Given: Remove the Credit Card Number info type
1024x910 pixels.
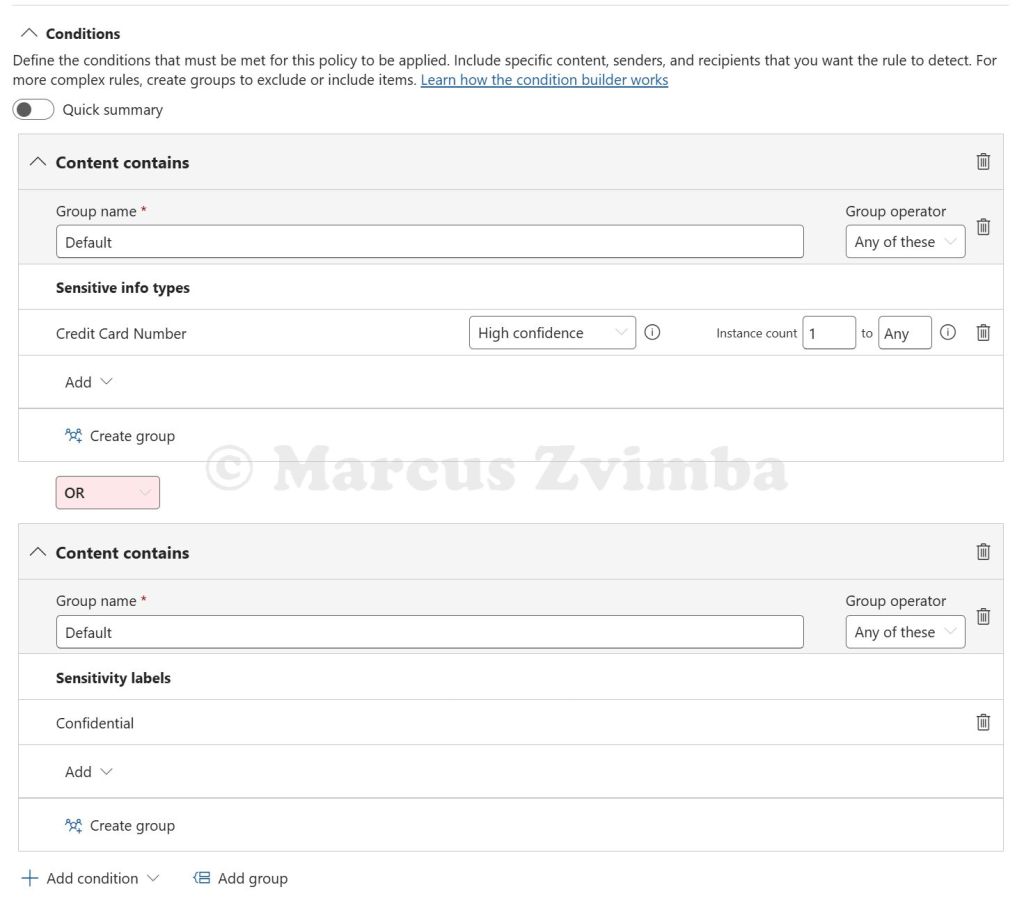Looking at the screenshot, I should [983, 333].
